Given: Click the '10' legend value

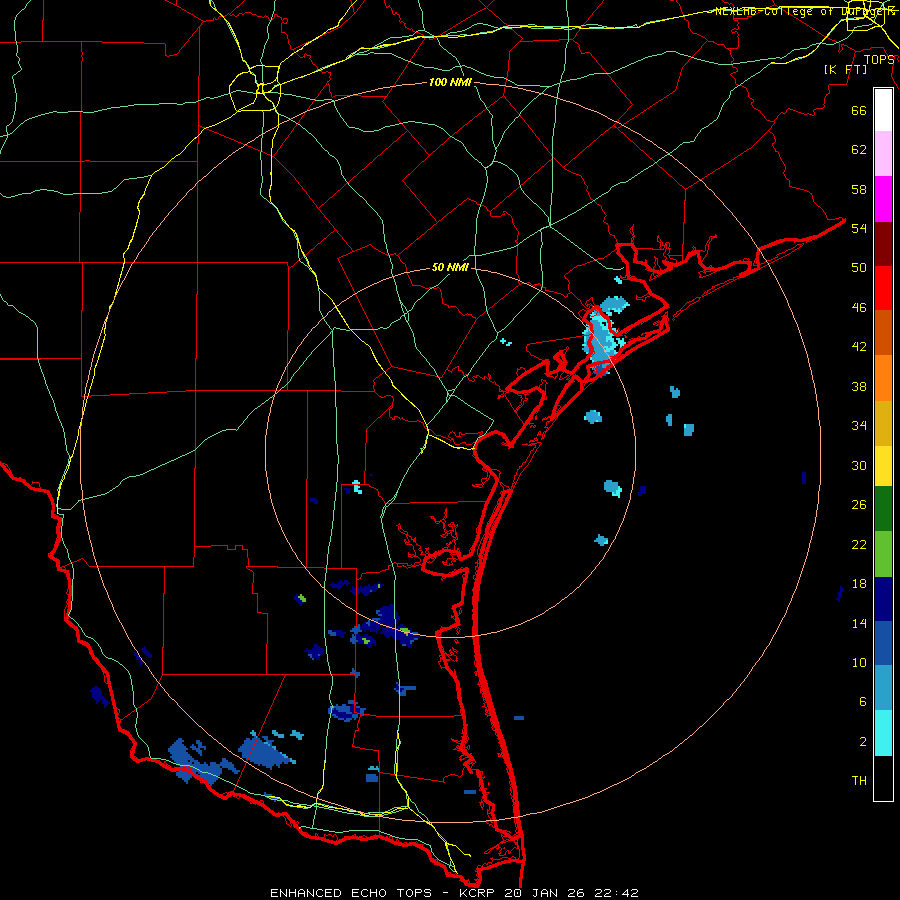Looking at the screenshot, I should click(859, 662).
